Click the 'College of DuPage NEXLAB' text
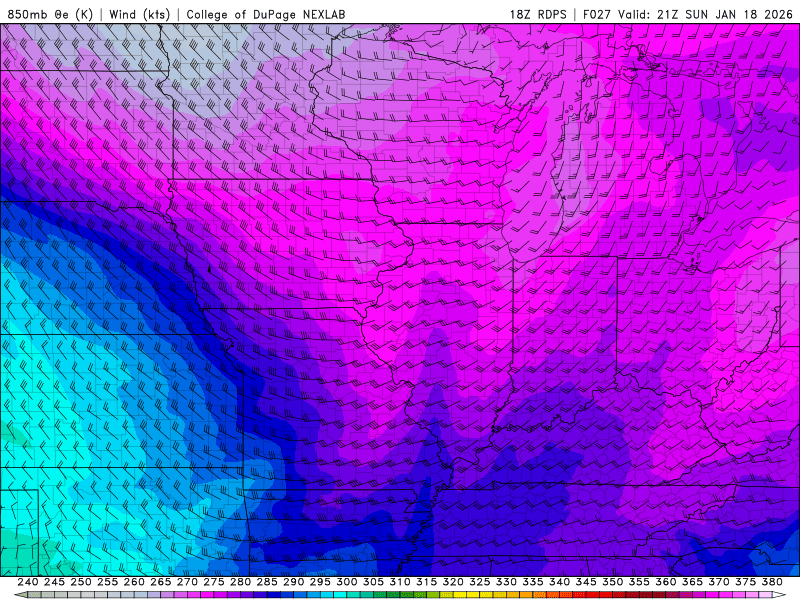The height and width of the screenshot is (600, 800). coord(266,14)
